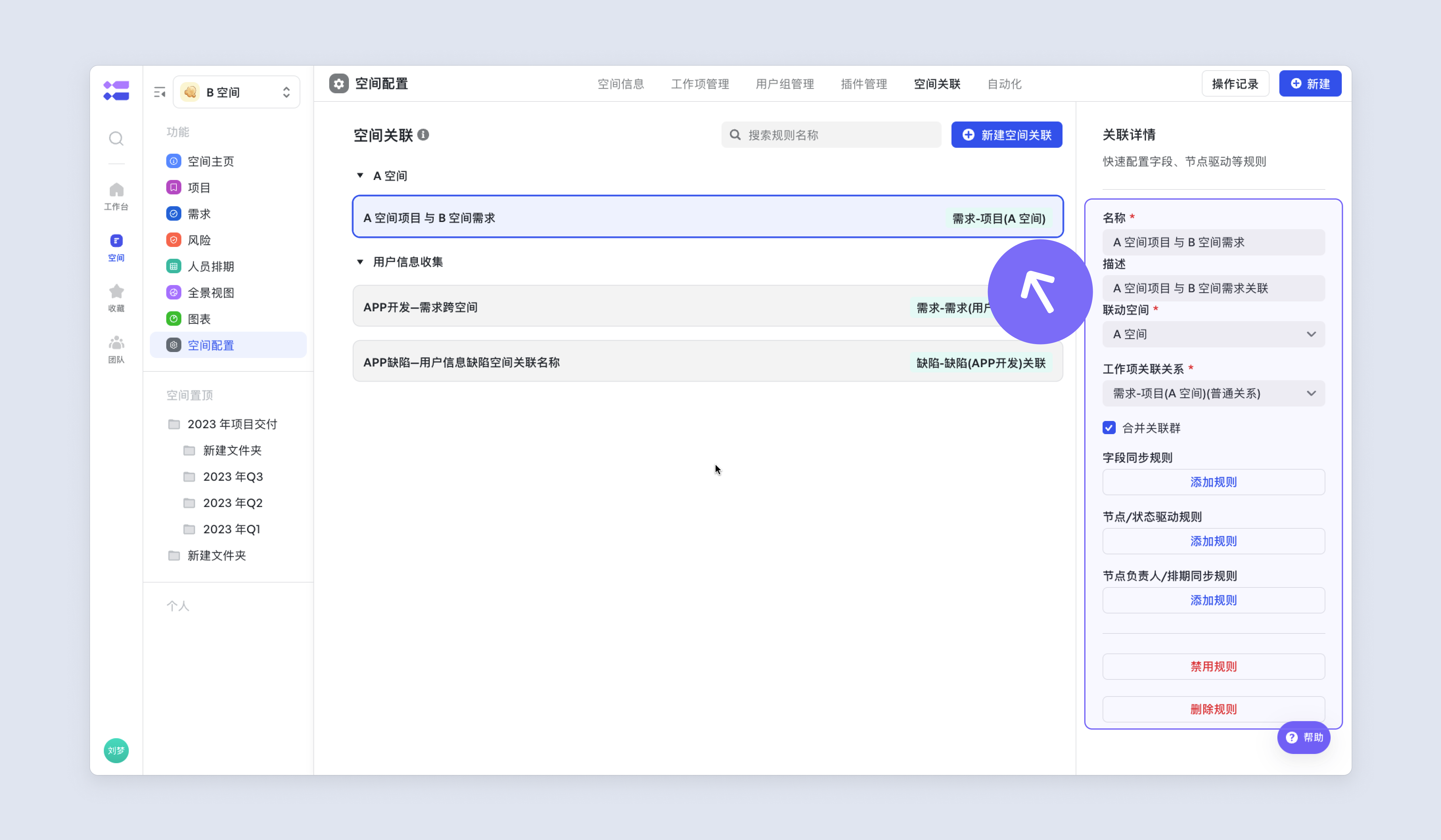The image size is (1441, 840).
Task: Open 风险 in the sidebar
Action: click(x=228, y=240)
